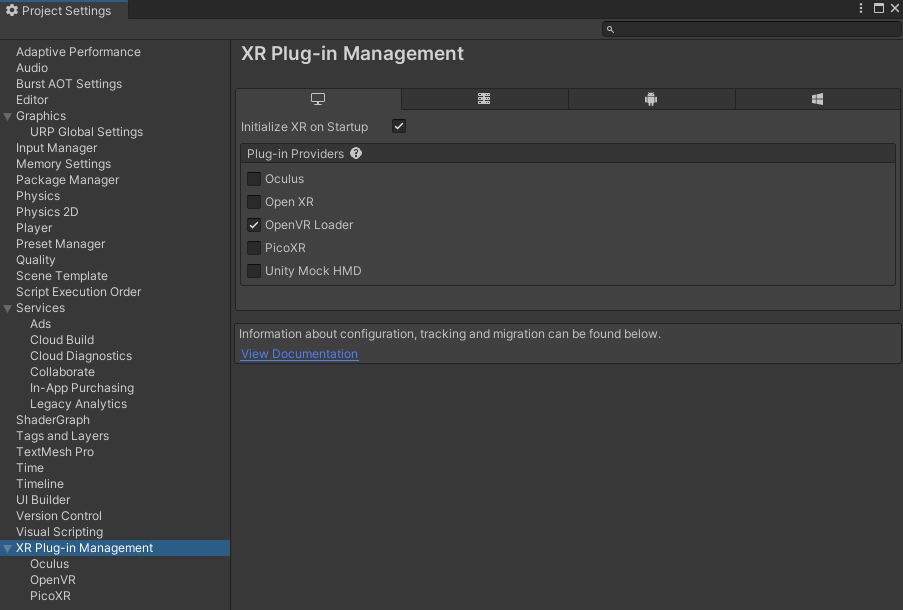
Task: Open the Player settings page
Action: (34, 228)
